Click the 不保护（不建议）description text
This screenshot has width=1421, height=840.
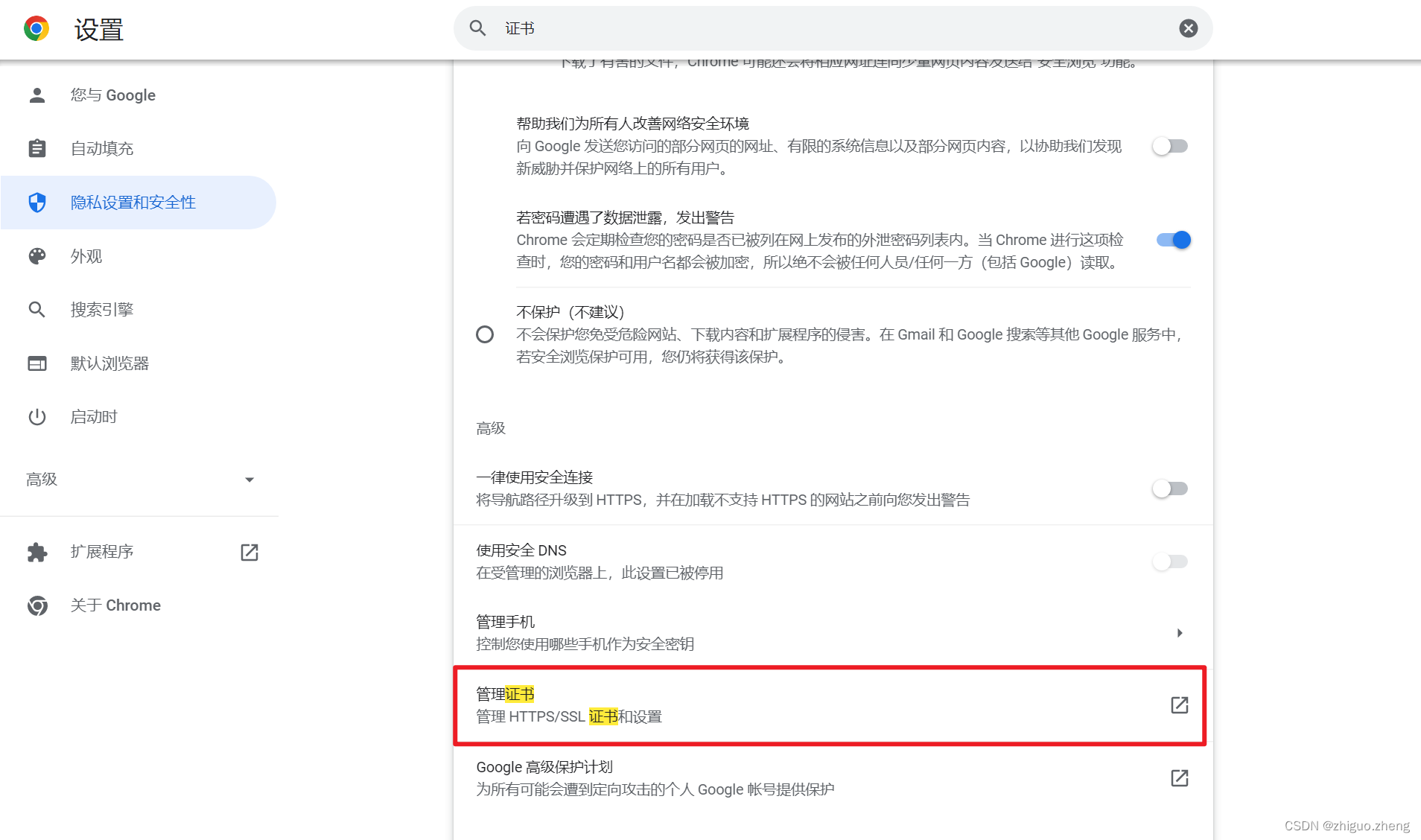tap(849, 346)
